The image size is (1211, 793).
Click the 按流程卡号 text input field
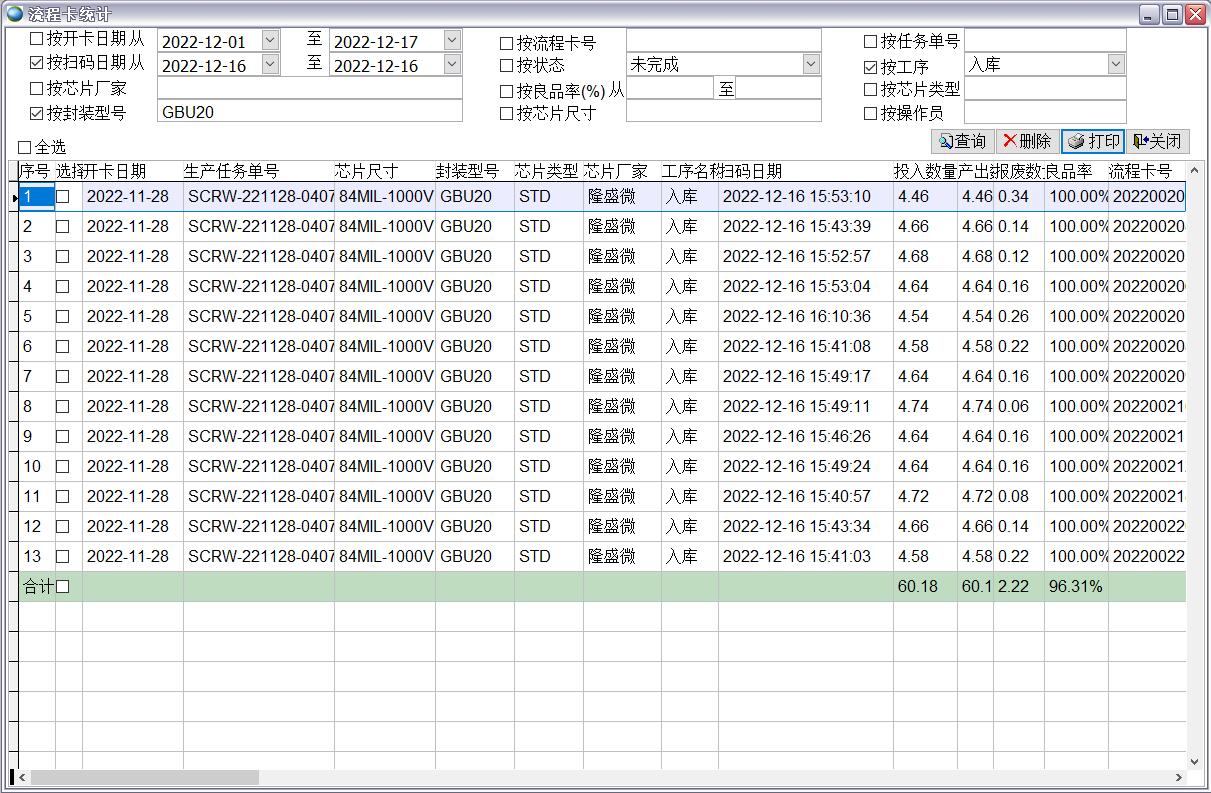723,40
